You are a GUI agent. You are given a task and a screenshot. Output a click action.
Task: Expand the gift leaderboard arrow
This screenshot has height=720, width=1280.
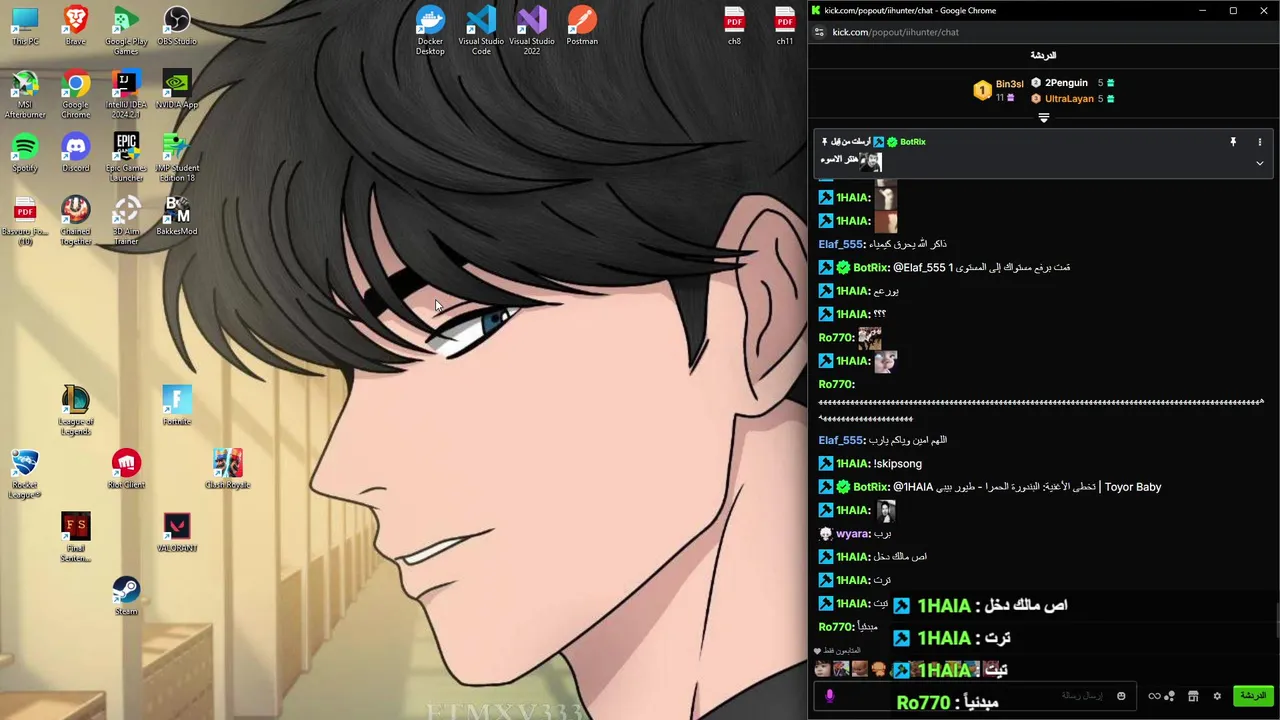(1043, 118)
